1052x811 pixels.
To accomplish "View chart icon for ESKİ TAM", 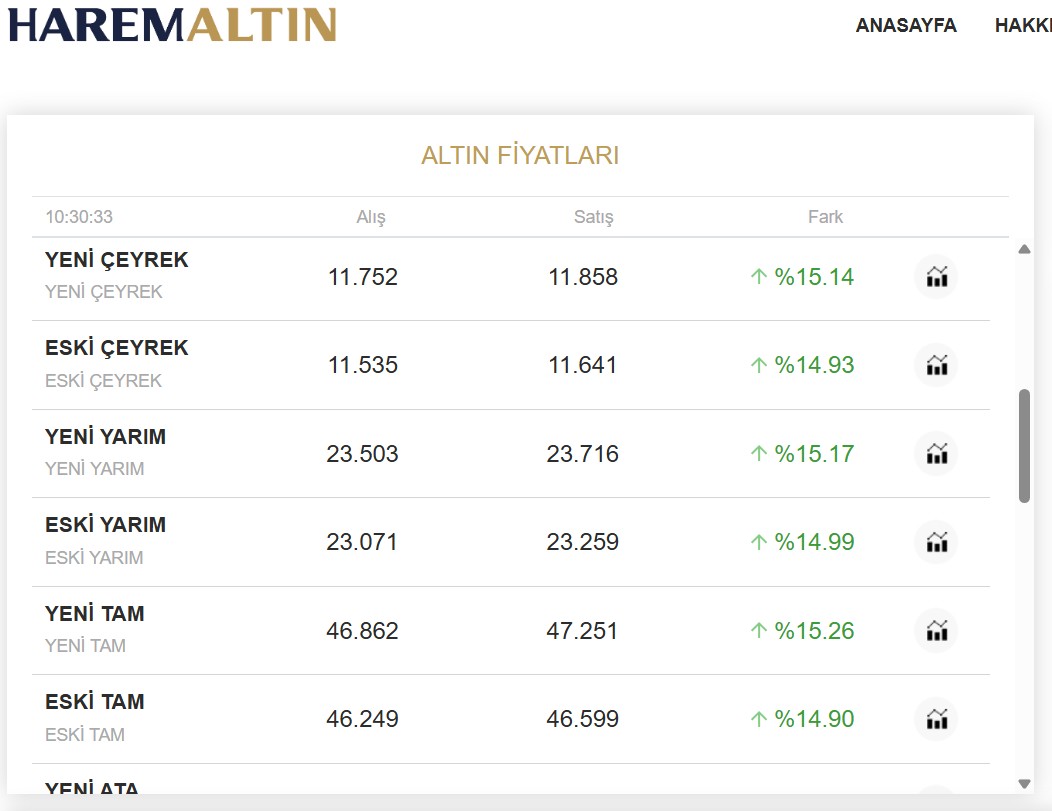I will 936,719.
